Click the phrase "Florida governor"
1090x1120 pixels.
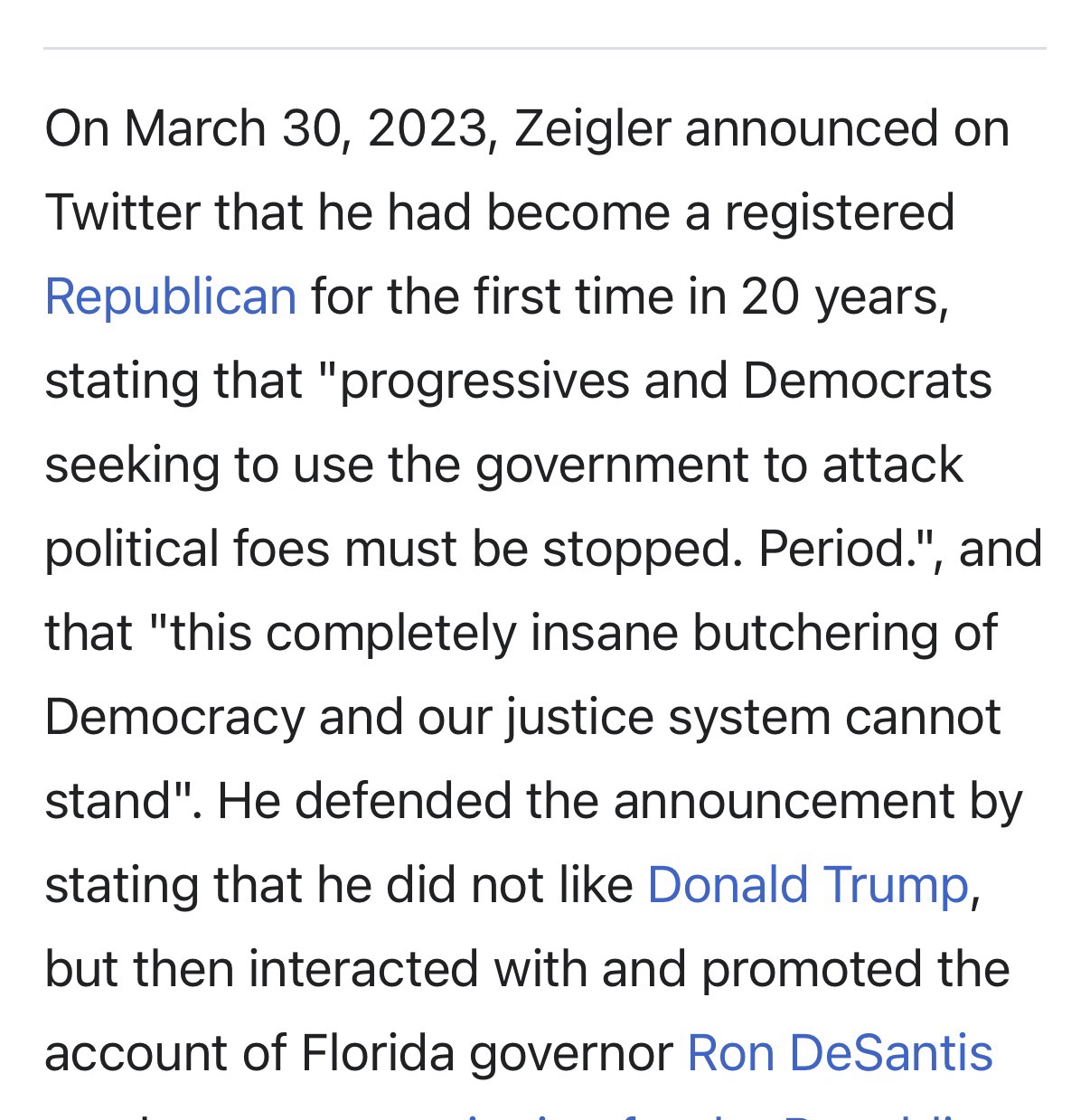[487, 1052]
